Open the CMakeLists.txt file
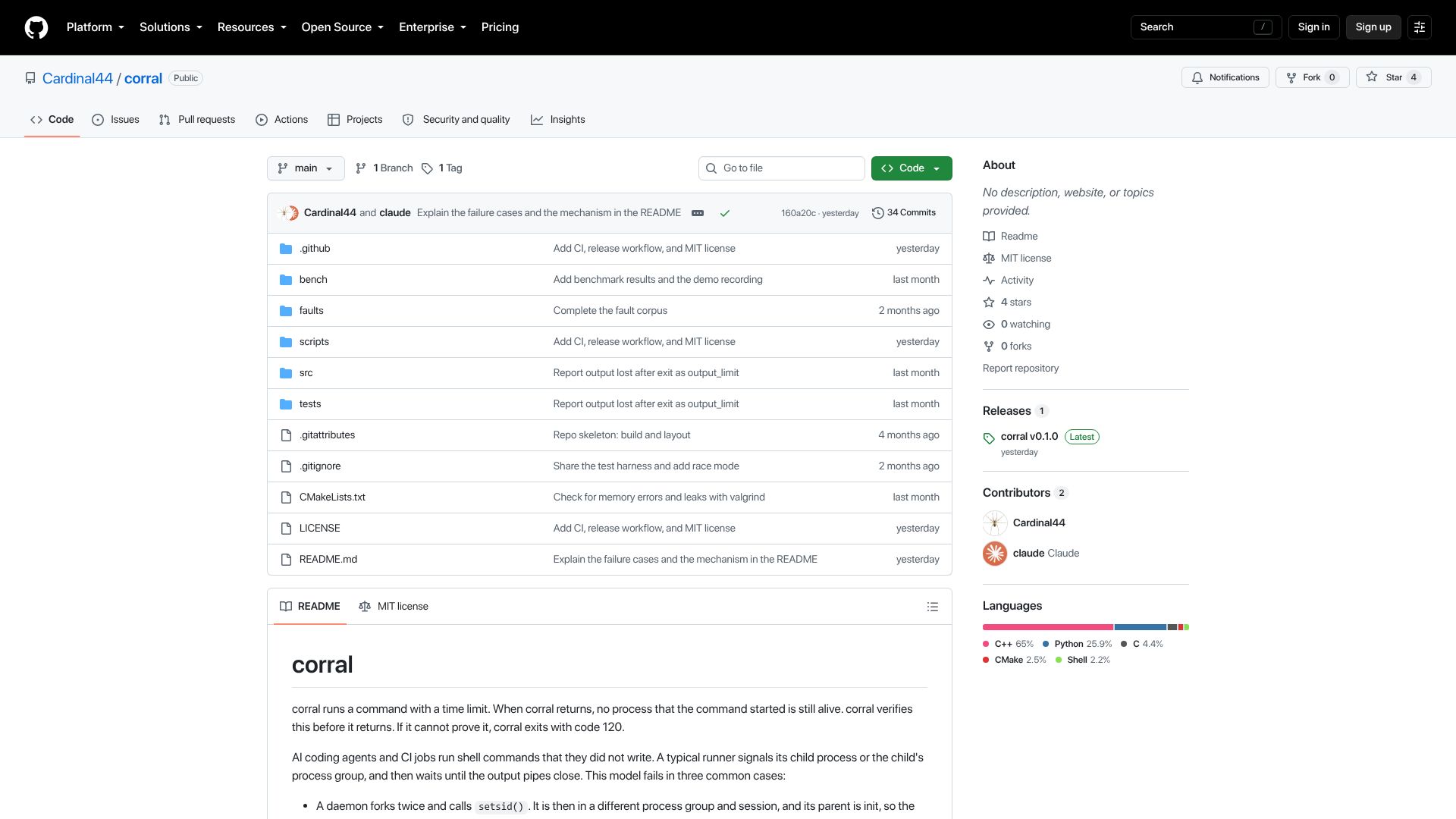Screen dimensions: 1456x819 coord(332,497)
